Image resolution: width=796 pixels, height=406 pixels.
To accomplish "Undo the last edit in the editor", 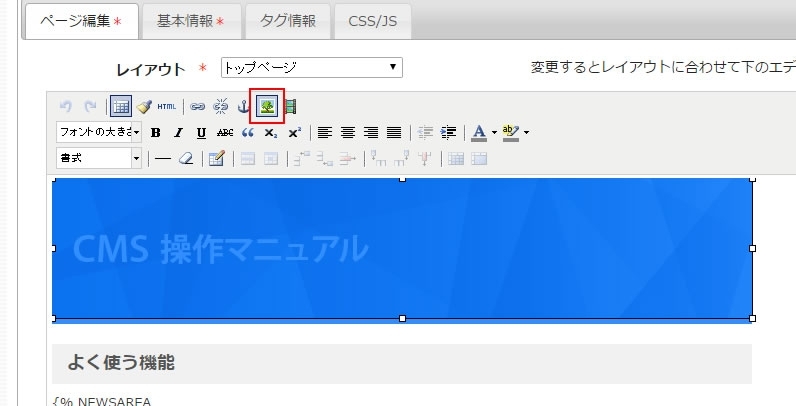I will tap(65, 106).
